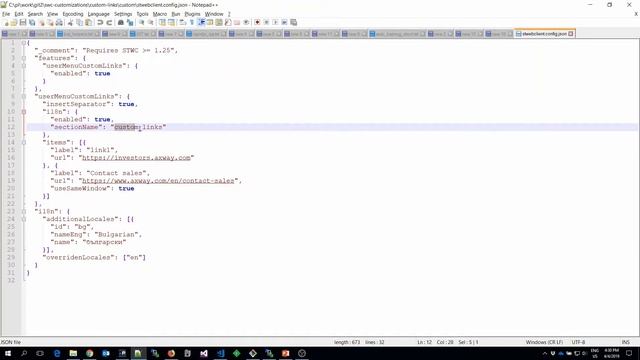Screen dimensions: 640x360
Task: Open Find dialog via the binoculars icon
Action: point(121,22)
